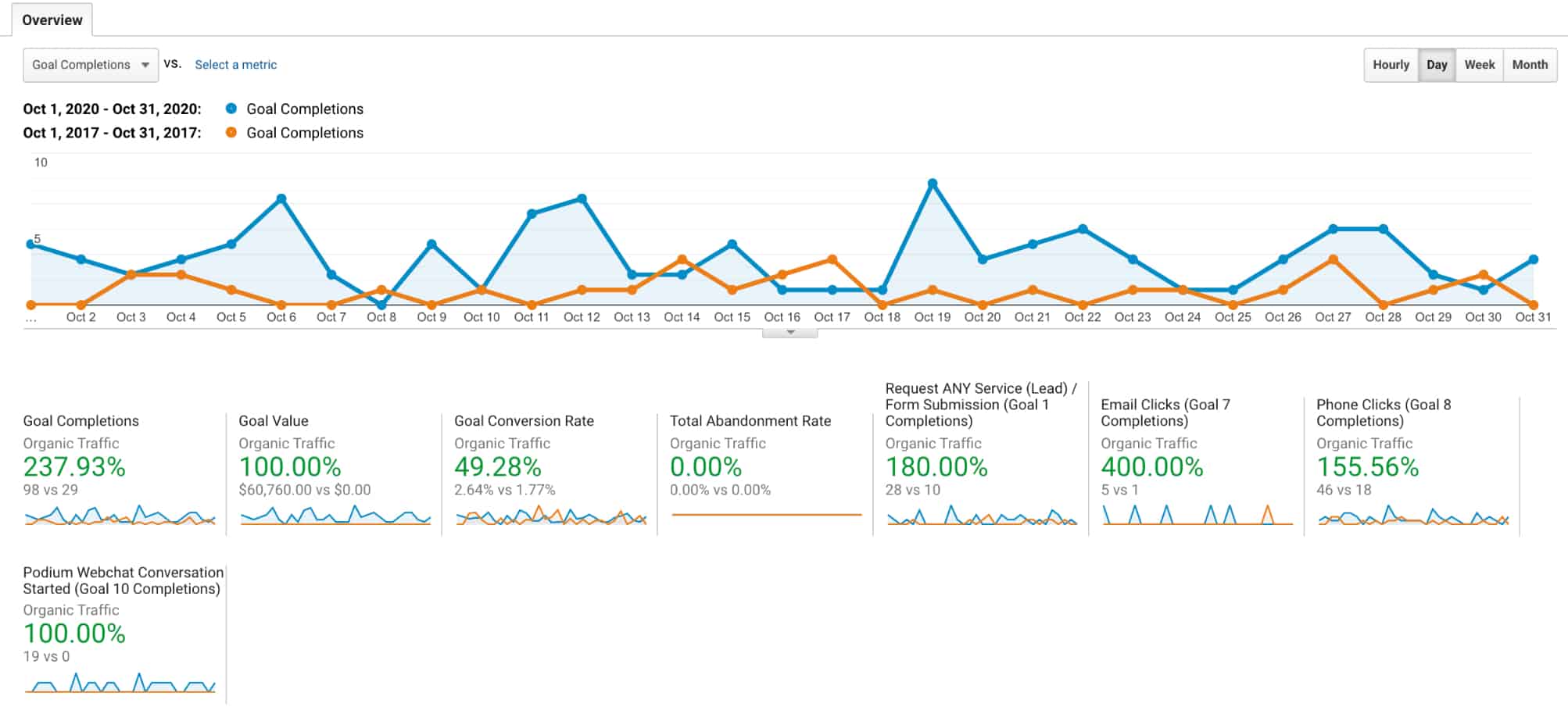The image size is (1568, 714).
Task: Open the Goal Completions metric dropdown
Action: (91, 65)
